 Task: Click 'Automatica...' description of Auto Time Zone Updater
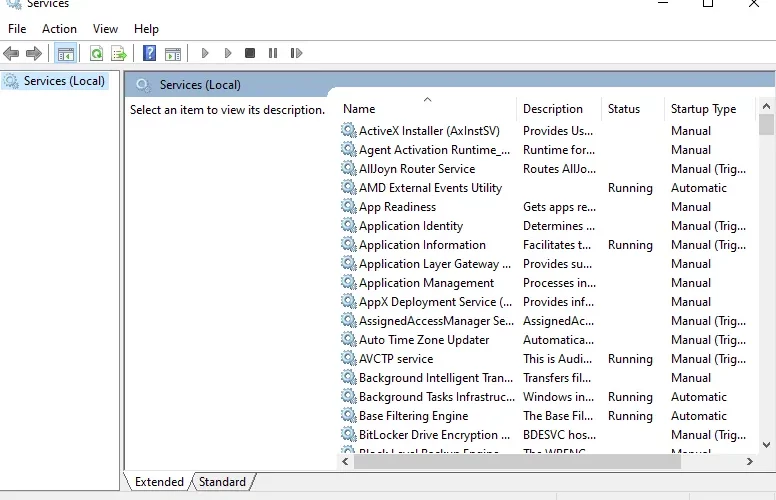click(558, 340)
